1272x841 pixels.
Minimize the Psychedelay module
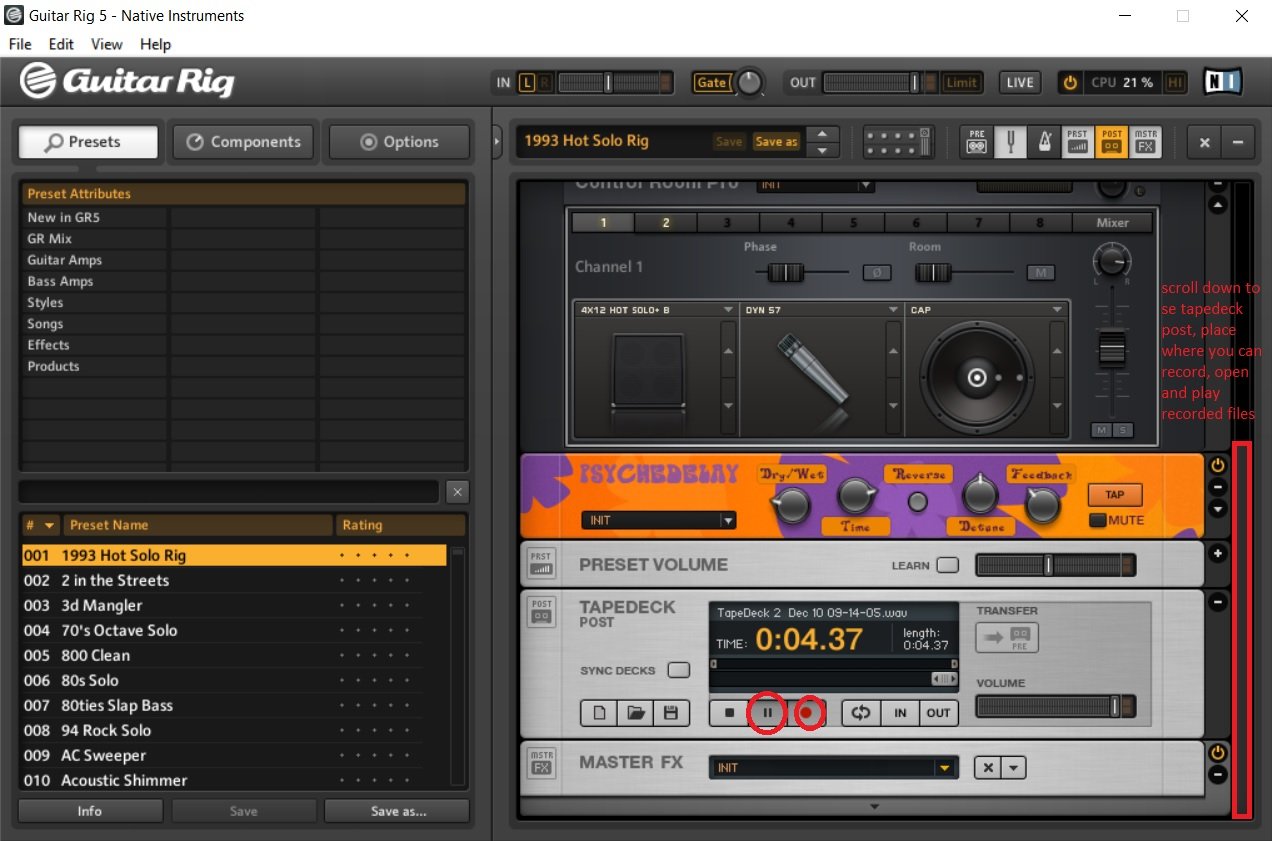[1218, 487]
